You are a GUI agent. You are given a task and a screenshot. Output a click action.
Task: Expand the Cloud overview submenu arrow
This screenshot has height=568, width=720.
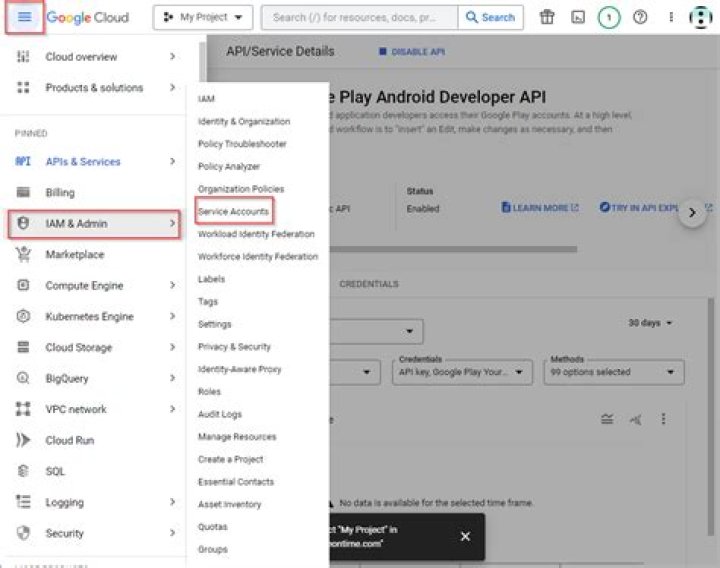[173, 56]
